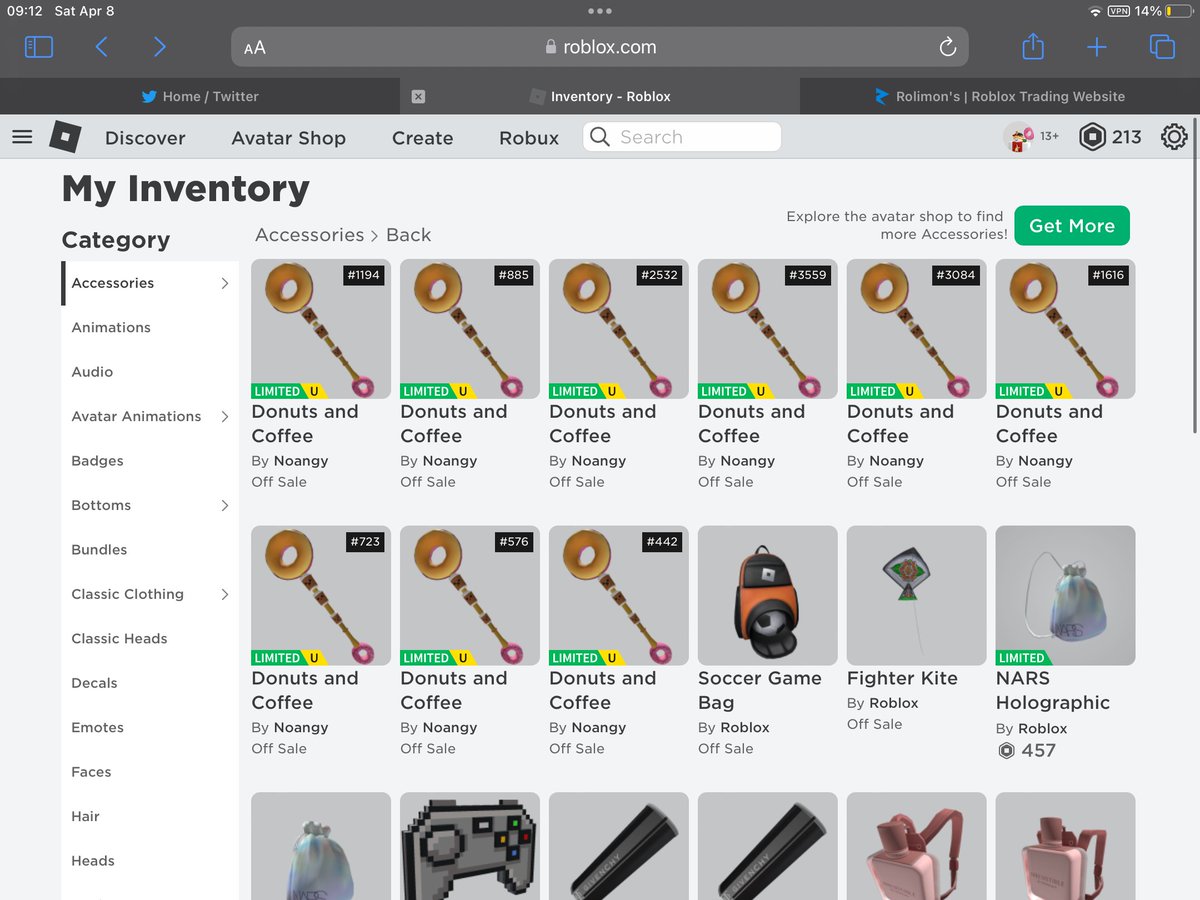The image size is (1200, 900).
Task: Expand the Avatar Animations category chevron
Action: (x=225, y=416)
